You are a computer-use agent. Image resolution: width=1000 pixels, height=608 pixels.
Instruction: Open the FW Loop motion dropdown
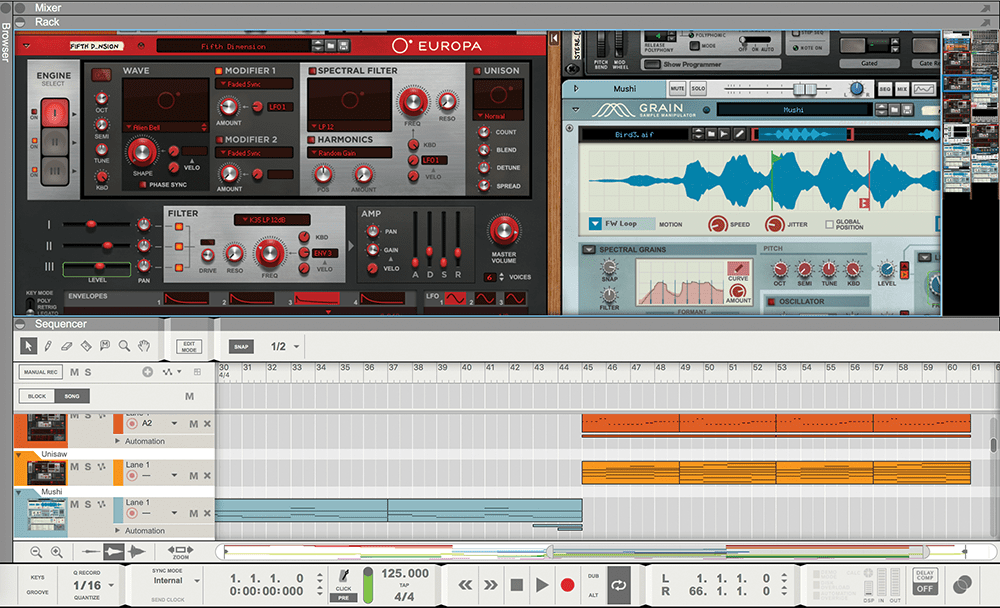click(x=597, y=224)
